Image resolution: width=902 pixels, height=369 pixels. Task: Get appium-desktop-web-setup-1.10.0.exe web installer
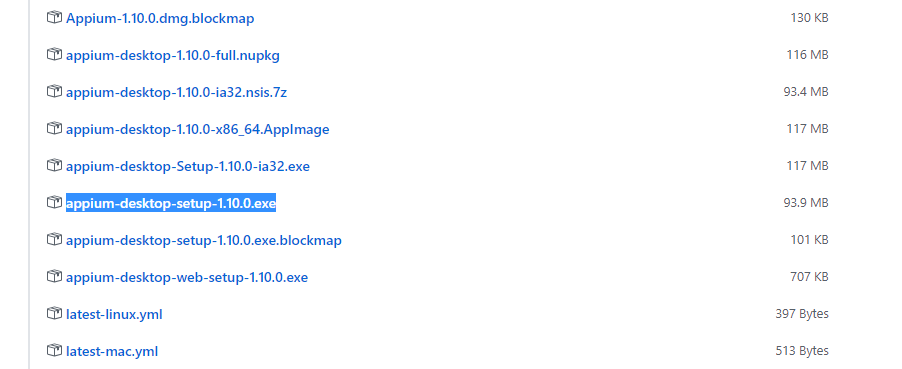pos(187,277)
